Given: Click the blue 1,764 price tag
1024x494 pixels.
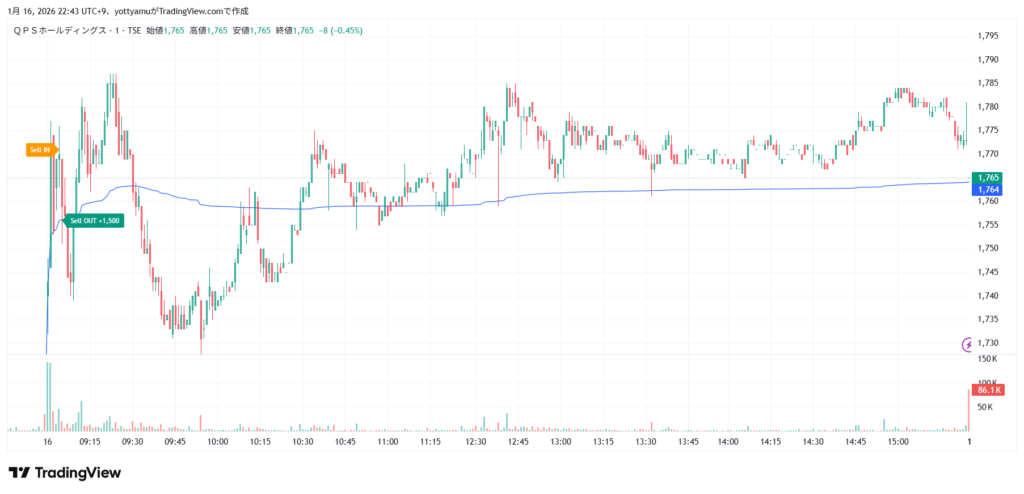Looking at the screenshot, I should click(x=988, y=189).
